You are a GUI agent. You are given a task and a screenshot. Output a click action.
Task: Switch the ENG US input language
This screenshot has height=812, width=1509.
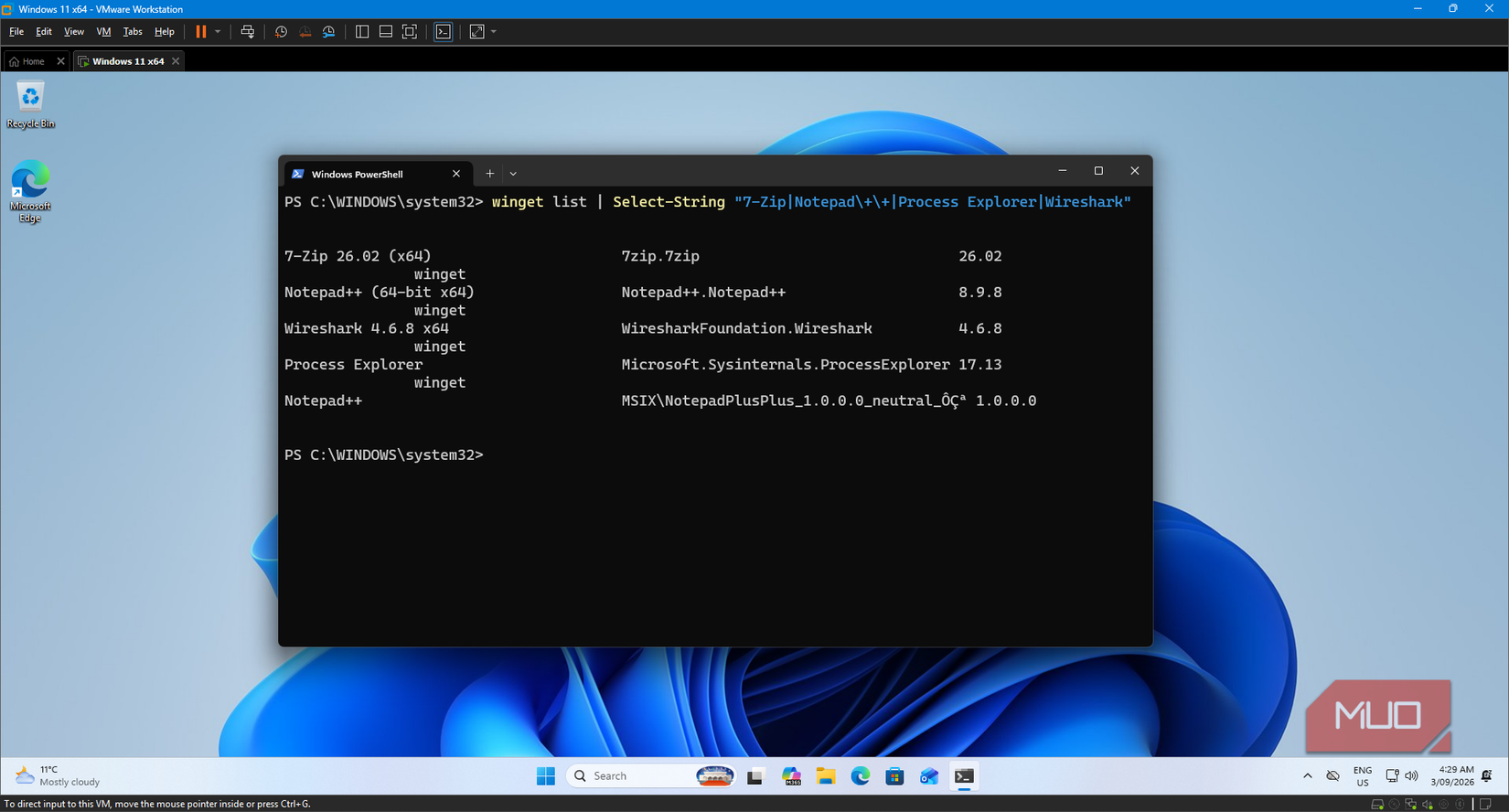tap(1363, 776)
